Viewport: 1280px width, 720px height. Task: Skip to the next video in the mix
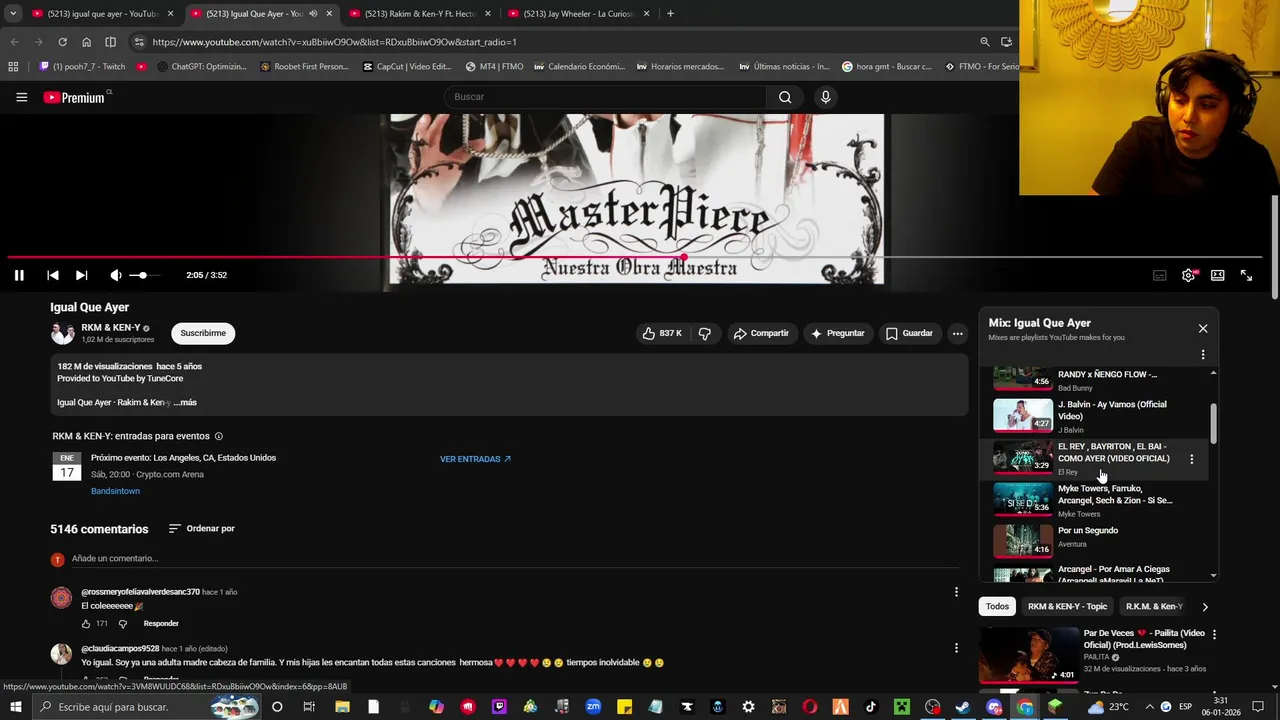[82, 275]
